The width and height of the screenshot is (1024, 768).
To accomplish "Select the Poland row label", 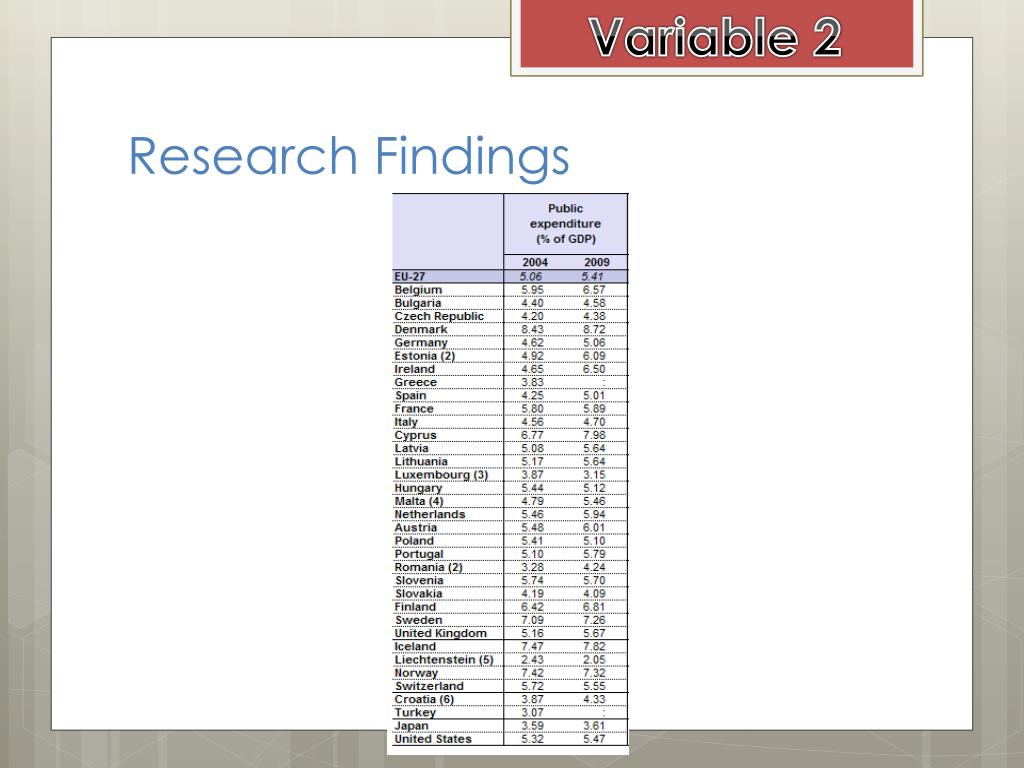I will click(x=414, y=541).
